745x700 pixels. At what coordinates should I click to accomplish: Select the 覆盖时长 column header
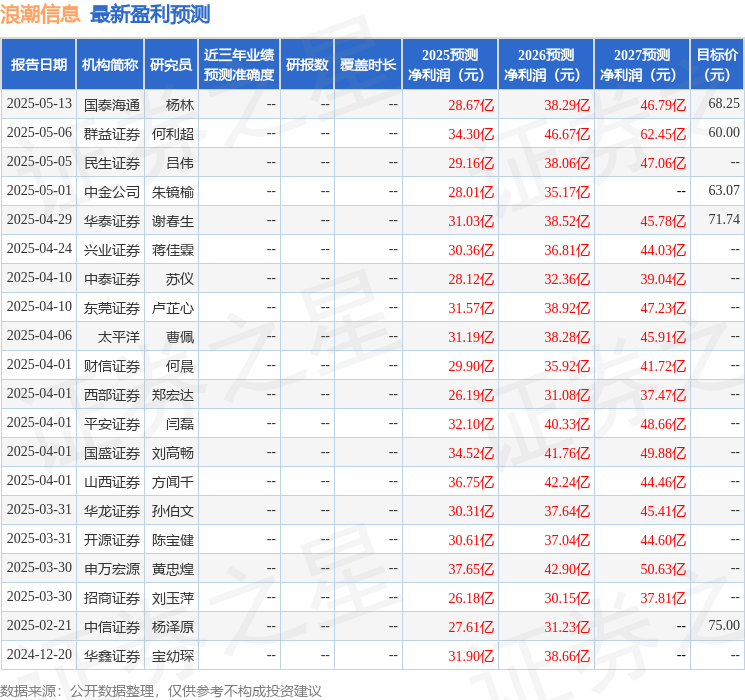tap(368, 65)
